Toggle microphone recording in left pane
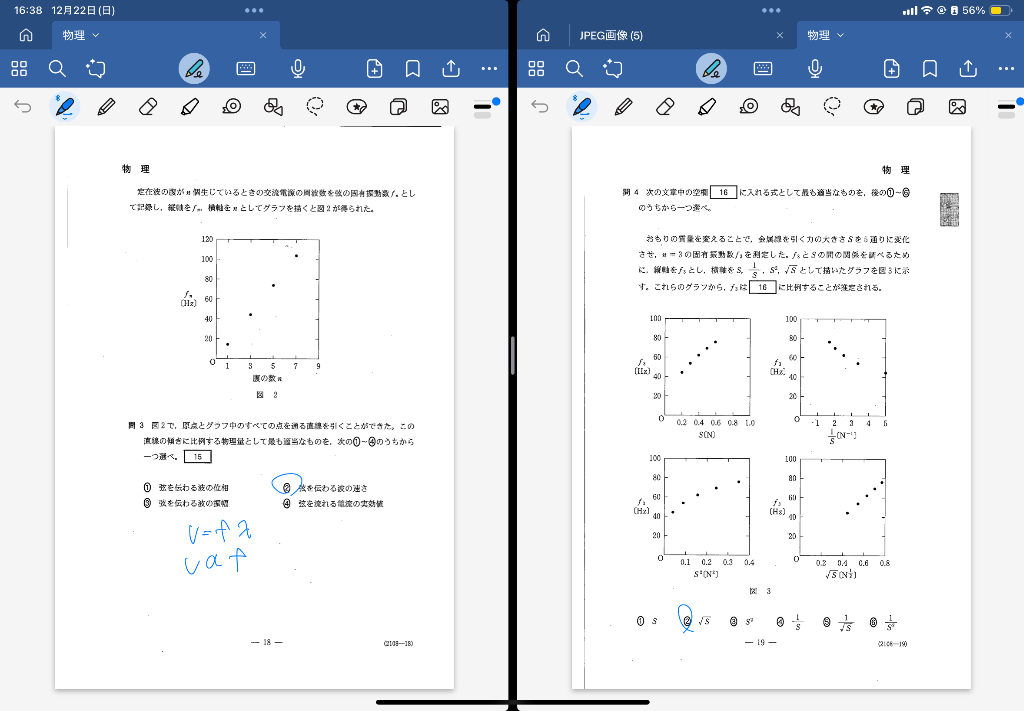Viewport: 1024px width, 711px height. click(x=298, y=68)
